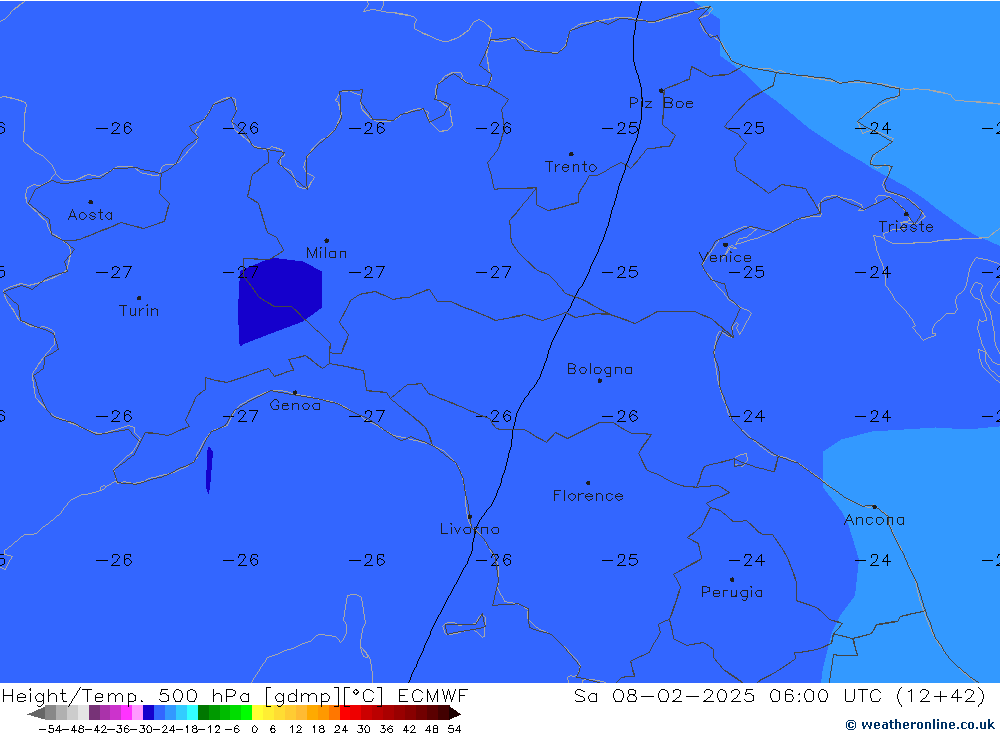The height and width of the screenshot is (733, 1000).
Task: Click the Ancona city marker dot
Action: tap(874, 507)
